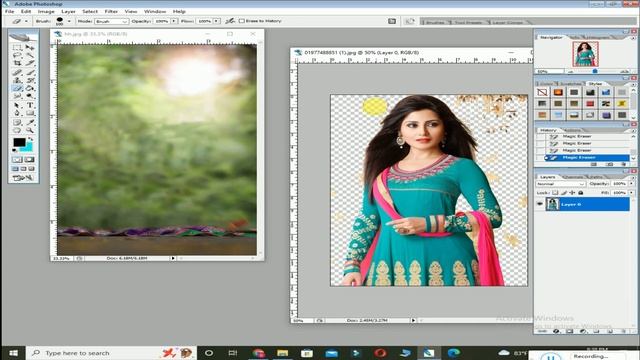Click the background cyan color swatch

pos(27,147)
